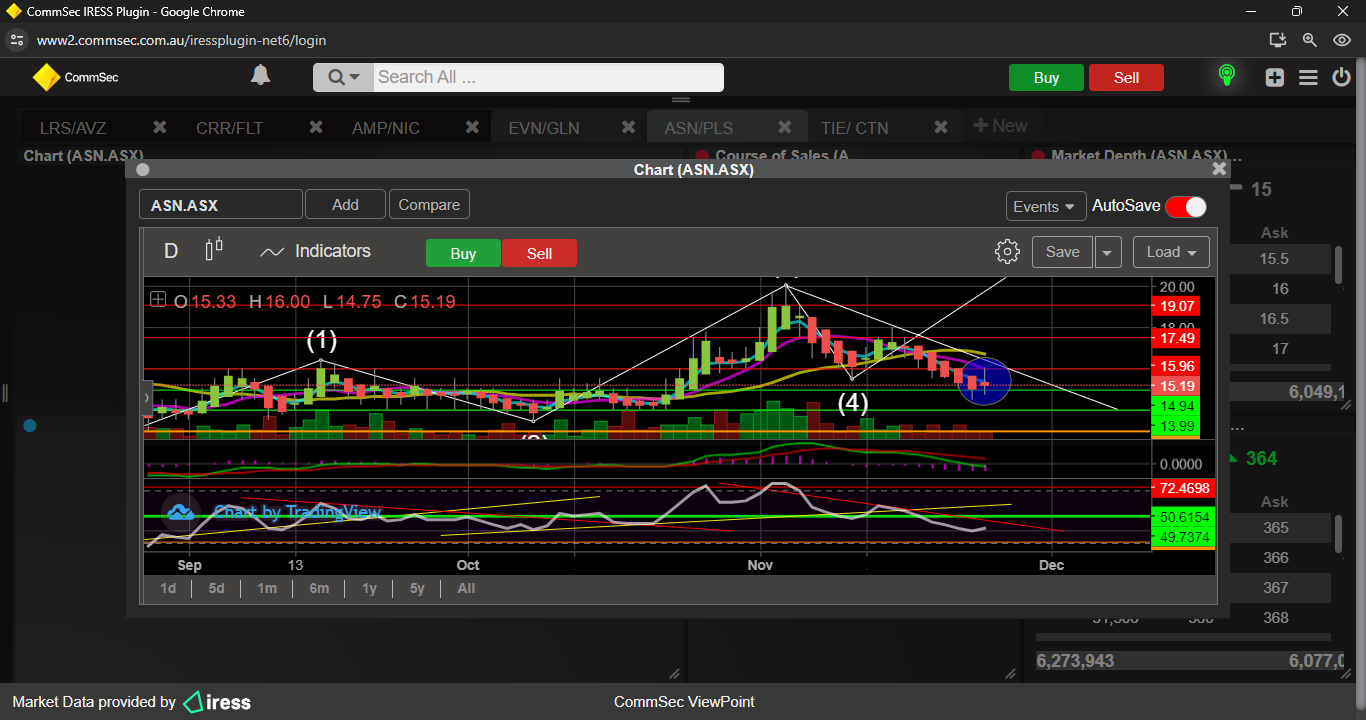
Task: Open the candlestick chart style icon
Action: click(x=214, y=250)
